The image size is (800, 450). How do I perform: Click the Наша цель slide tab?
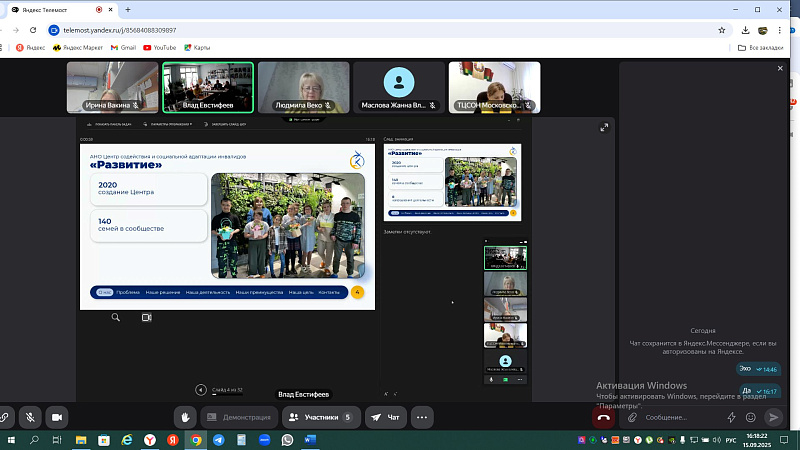pos(301,292)
